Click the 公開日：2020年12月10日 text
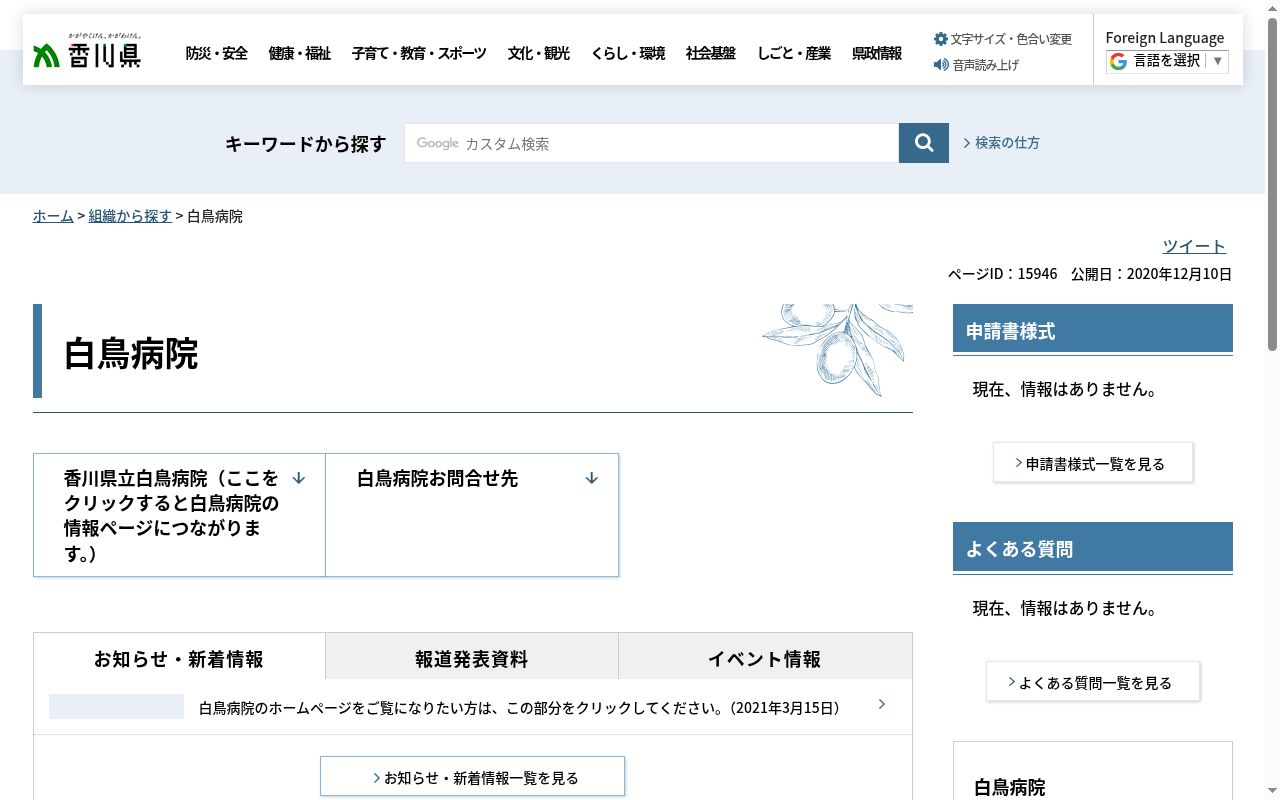The image size is (1280, 800). point(1151,274)
